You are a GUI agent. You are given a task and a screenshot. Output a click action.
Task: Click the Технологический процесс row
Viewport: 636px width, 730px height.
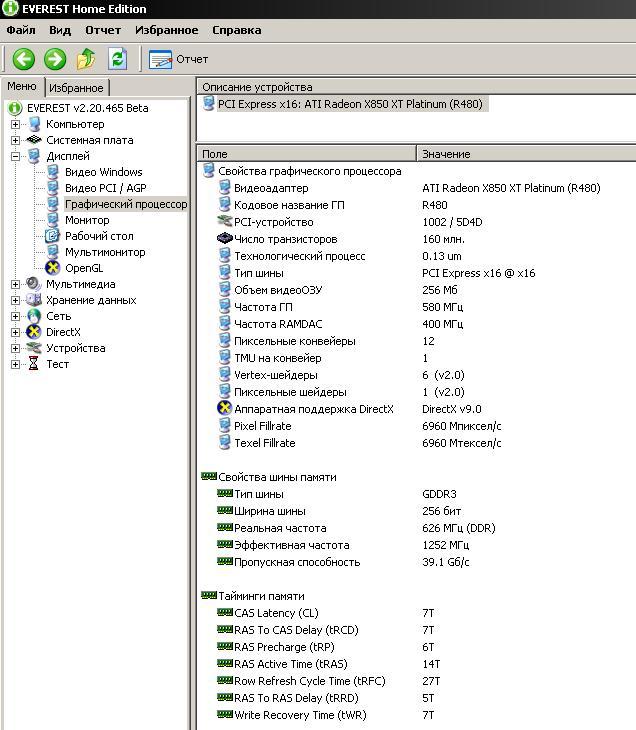pos(416,256)
